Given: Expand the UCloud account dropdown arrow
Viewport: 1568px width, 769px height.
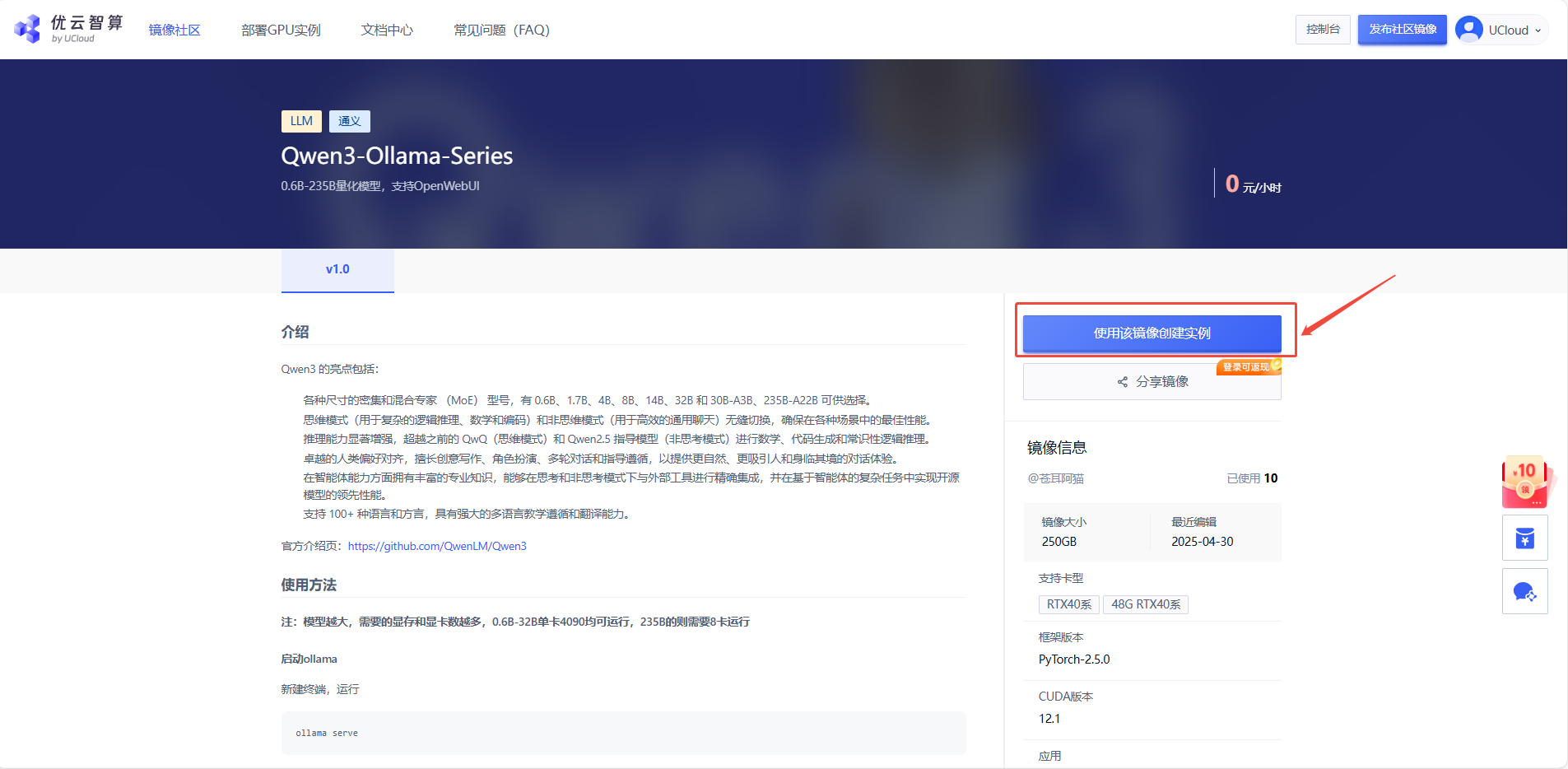Looking at the screenshot, I should tap(1538, 30).
